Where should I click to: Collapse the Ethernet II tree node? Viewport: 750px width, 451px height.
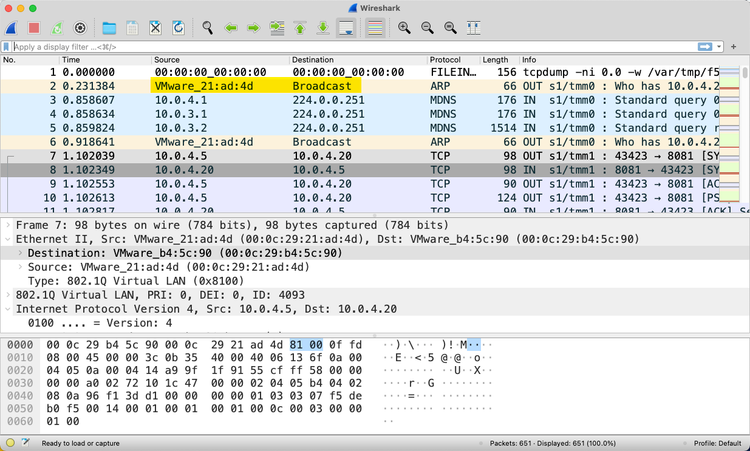click(9, 239)
